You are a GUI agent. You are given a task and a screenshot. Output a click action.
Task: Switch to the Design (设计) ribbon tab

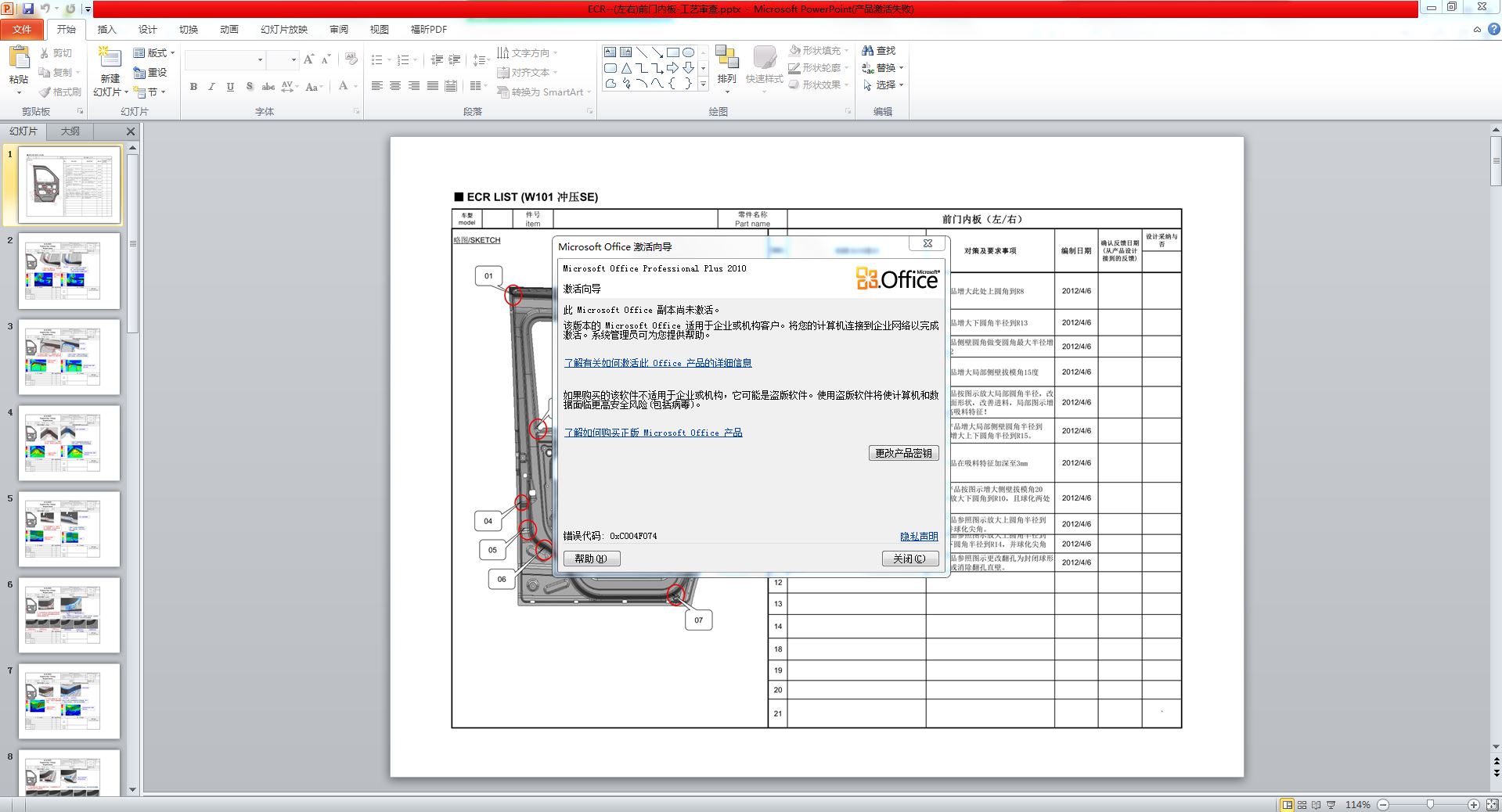click(147, 30)
